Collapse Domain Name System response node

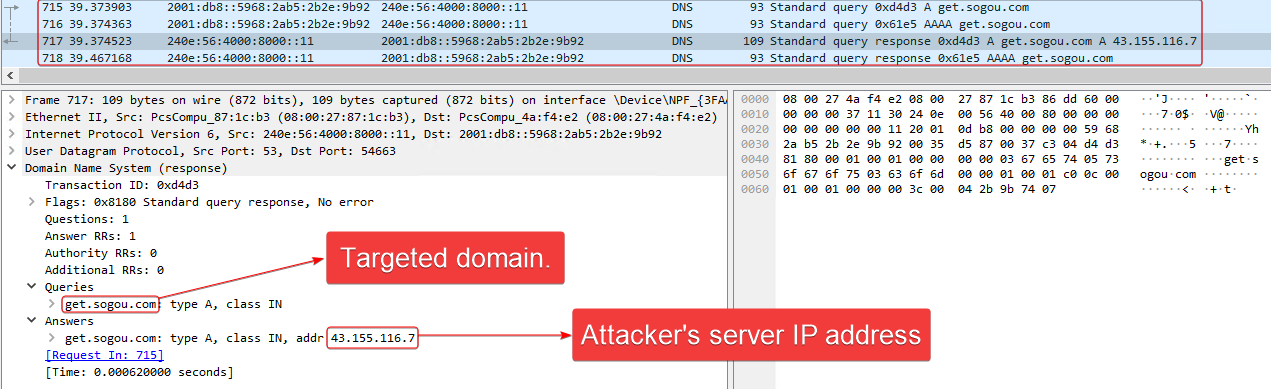pyautogui.click(x=12, y=168)
